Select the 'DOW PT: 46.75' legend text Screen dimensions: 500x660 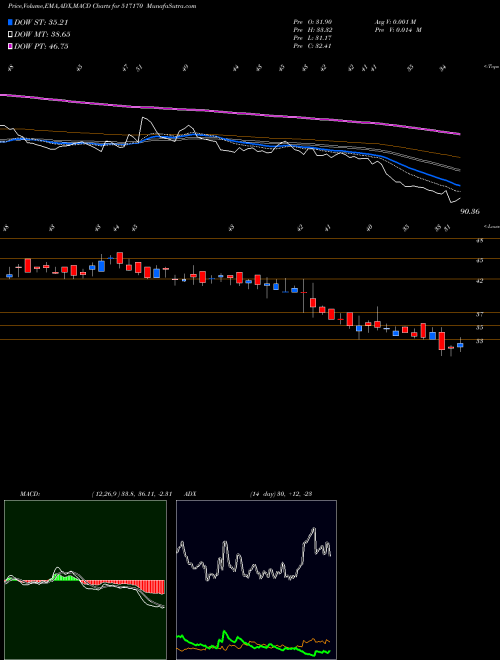[41, 46]
